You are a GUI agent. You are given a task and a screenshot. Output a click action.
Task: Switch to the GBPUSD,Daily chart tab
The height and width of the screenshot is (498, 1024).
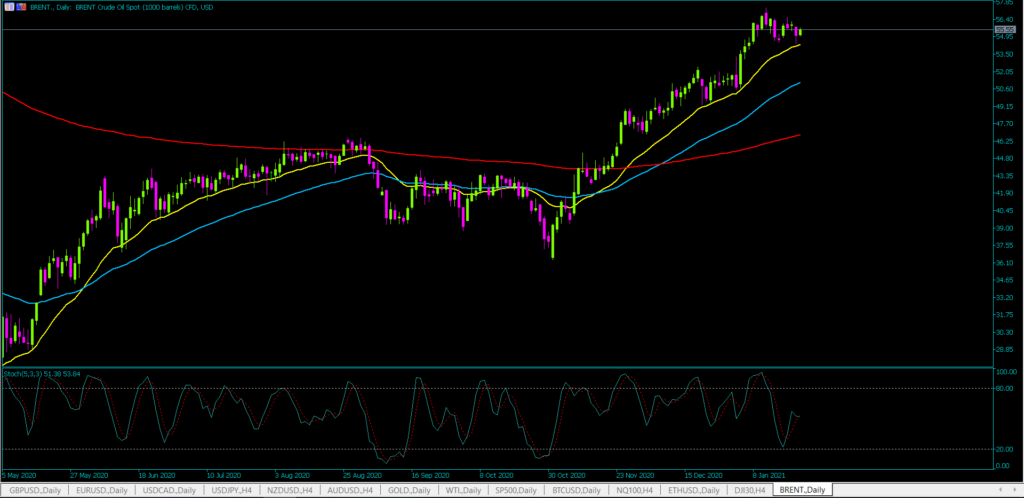coord(33,490)
